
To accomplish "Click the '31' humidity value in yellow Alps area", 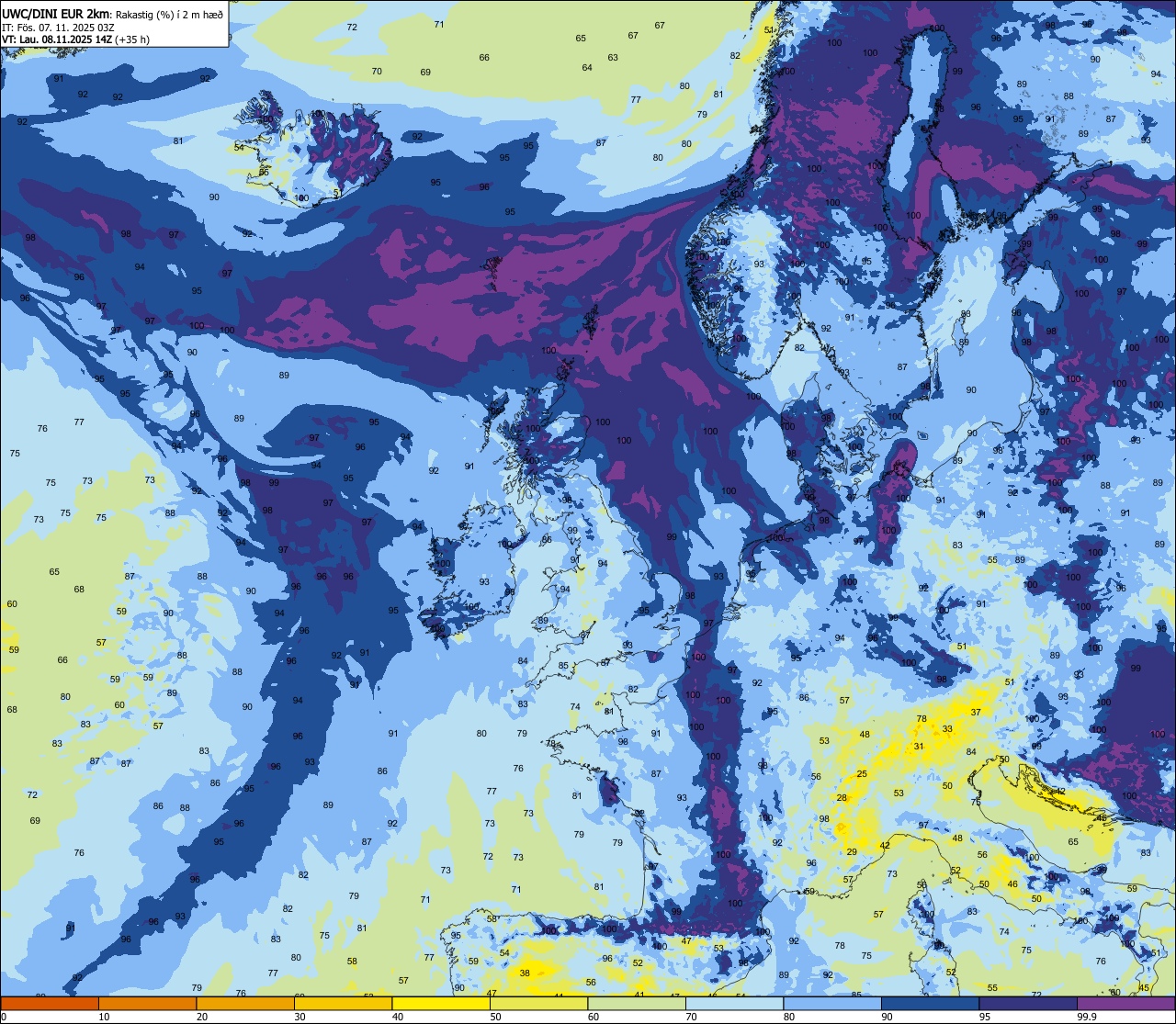I will (x=919, y=747).
